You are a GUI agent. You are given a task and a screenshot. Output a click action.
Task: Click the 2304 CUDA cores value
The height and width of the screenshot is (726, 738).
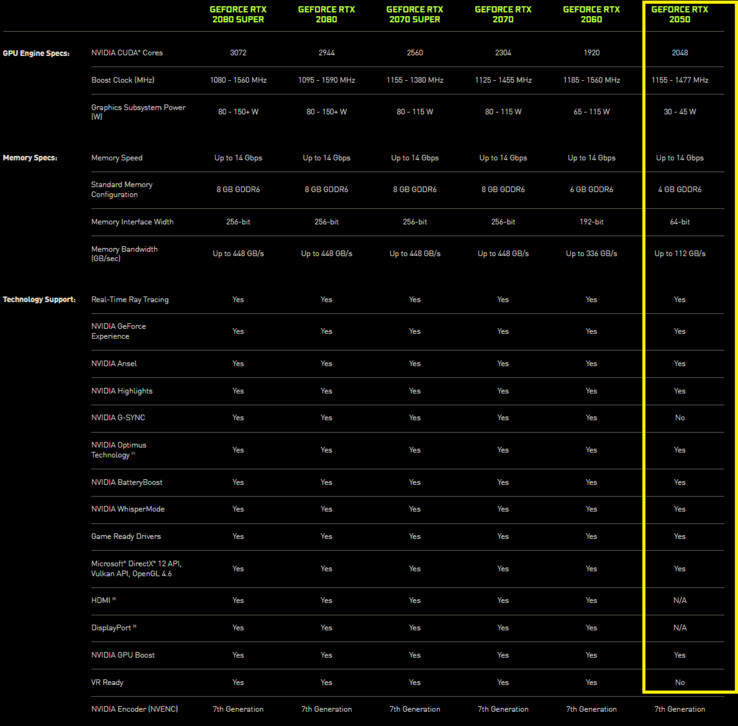click(503, 53)
